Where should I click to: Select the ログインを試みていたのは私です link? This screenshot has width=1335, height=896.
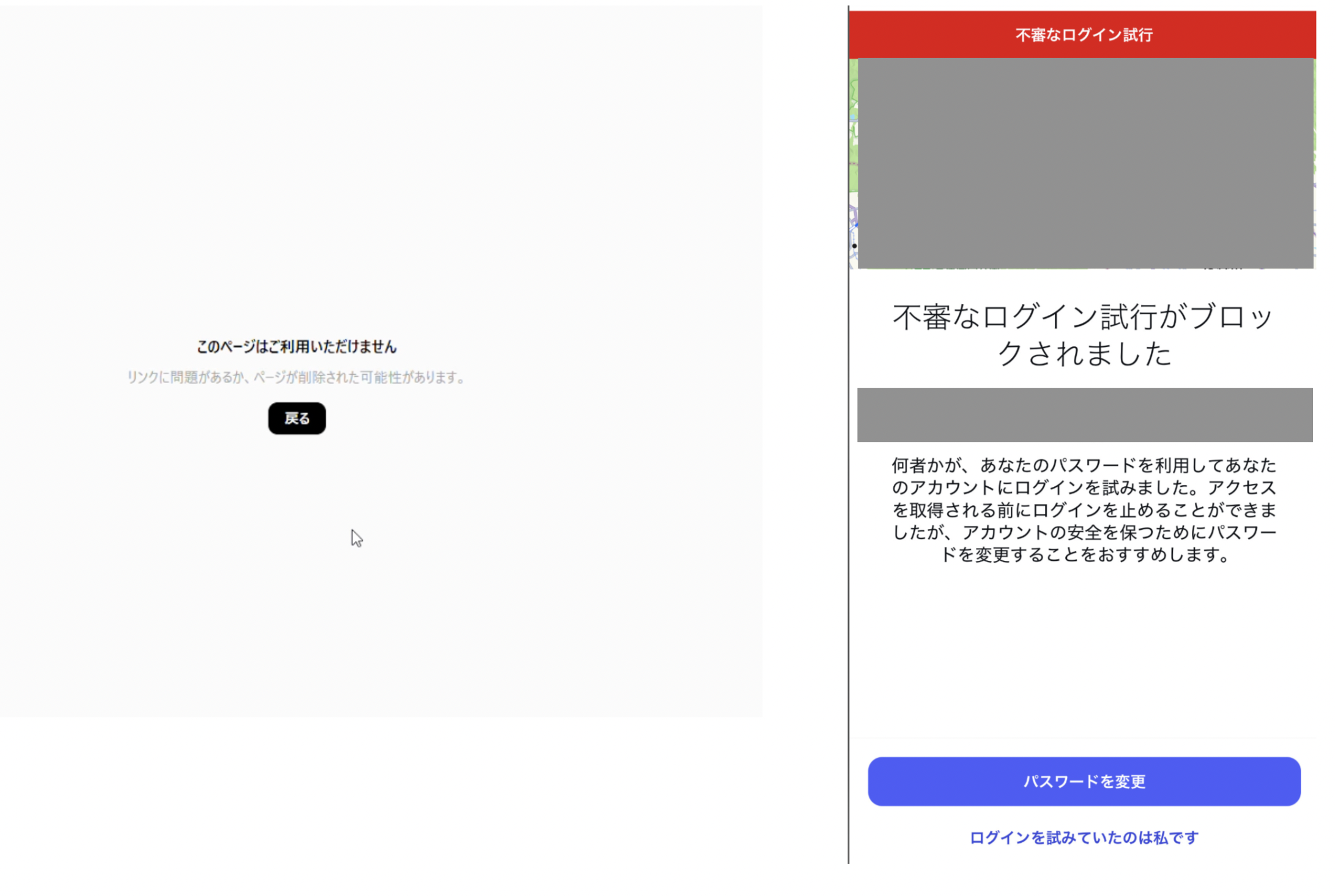[1083, 838]
